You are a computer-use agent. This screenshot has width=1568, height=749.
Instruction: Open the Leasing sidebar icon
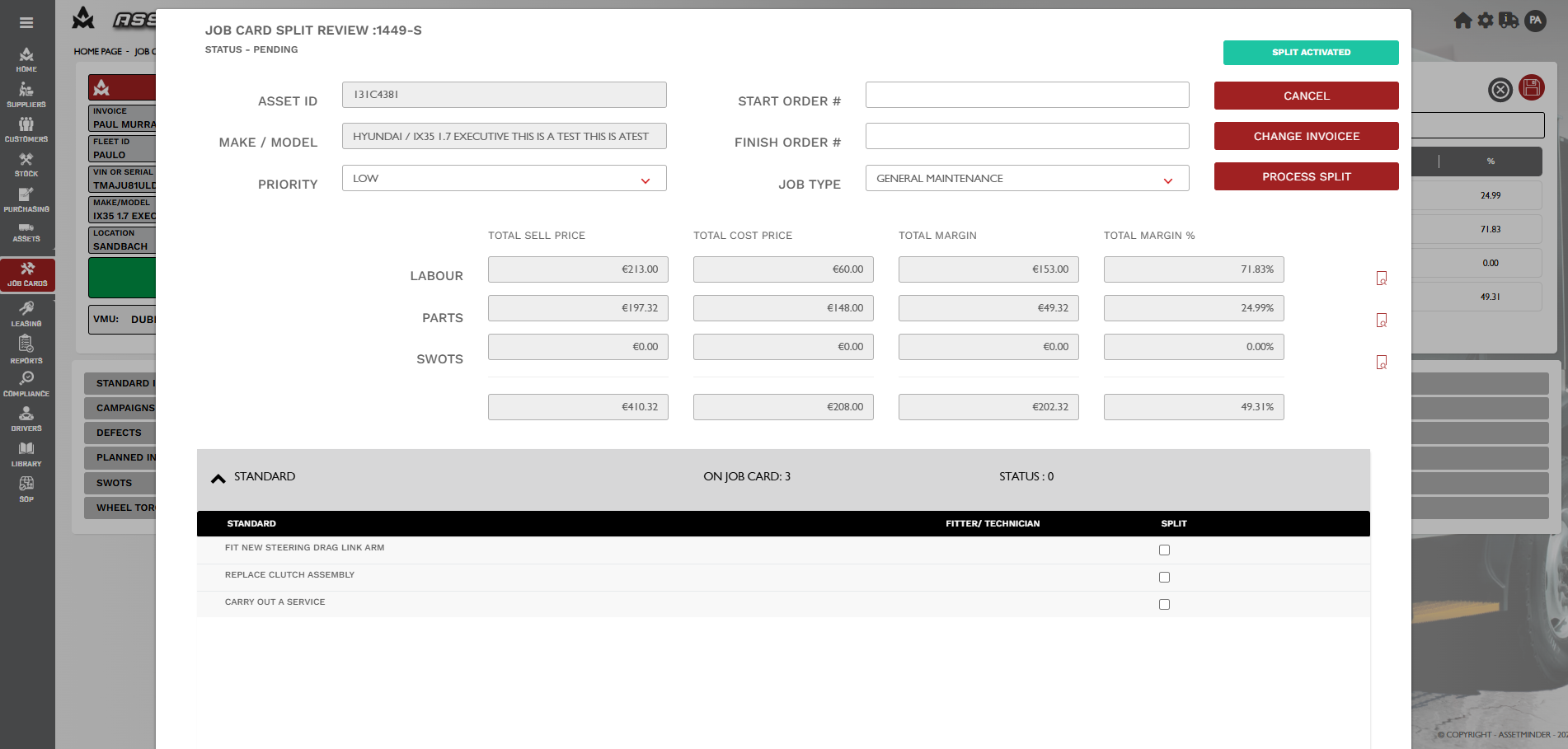coord(26,314)
